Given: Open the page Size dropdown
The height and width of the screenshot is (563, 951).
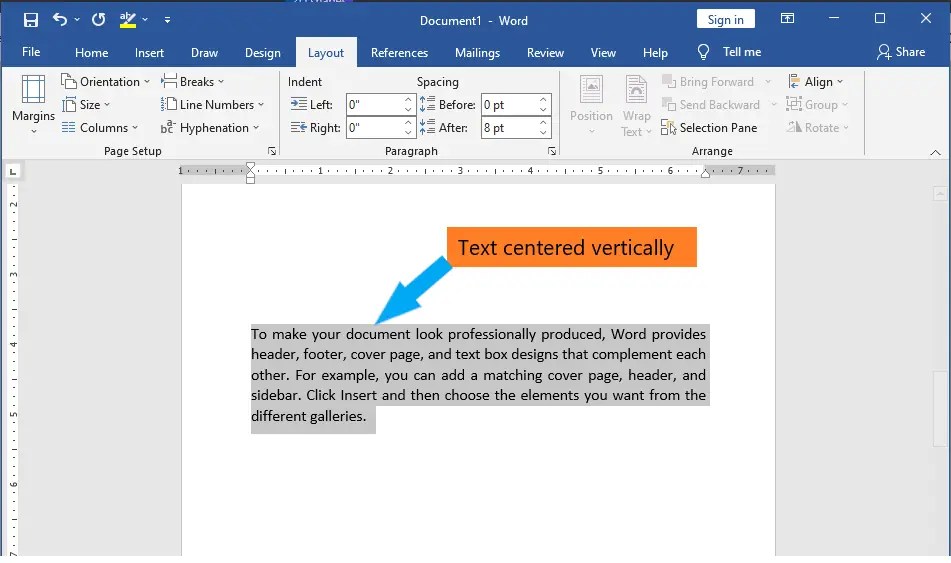Looking at the screenshot, I should click(86, 104).
